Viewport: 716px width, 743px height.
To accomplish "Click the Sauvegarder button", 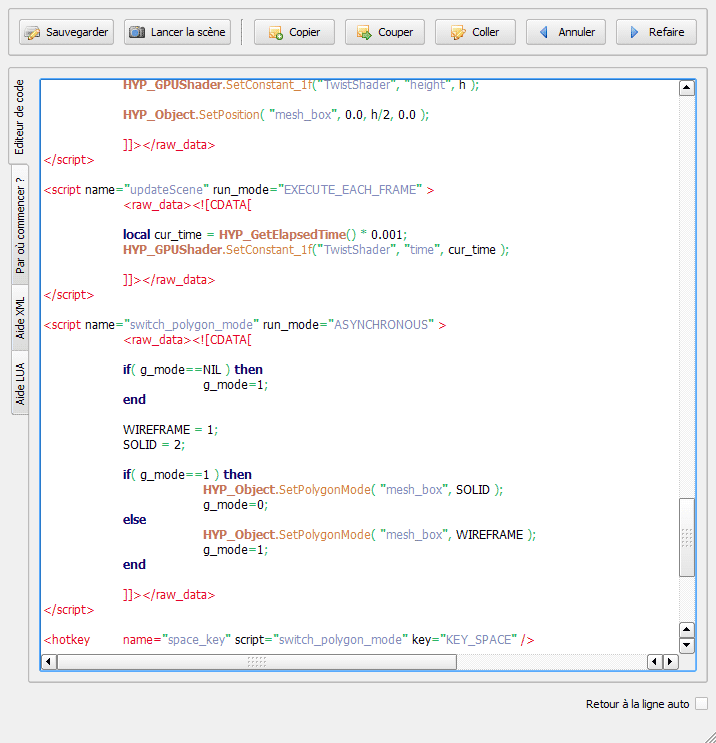I will 66,32.
